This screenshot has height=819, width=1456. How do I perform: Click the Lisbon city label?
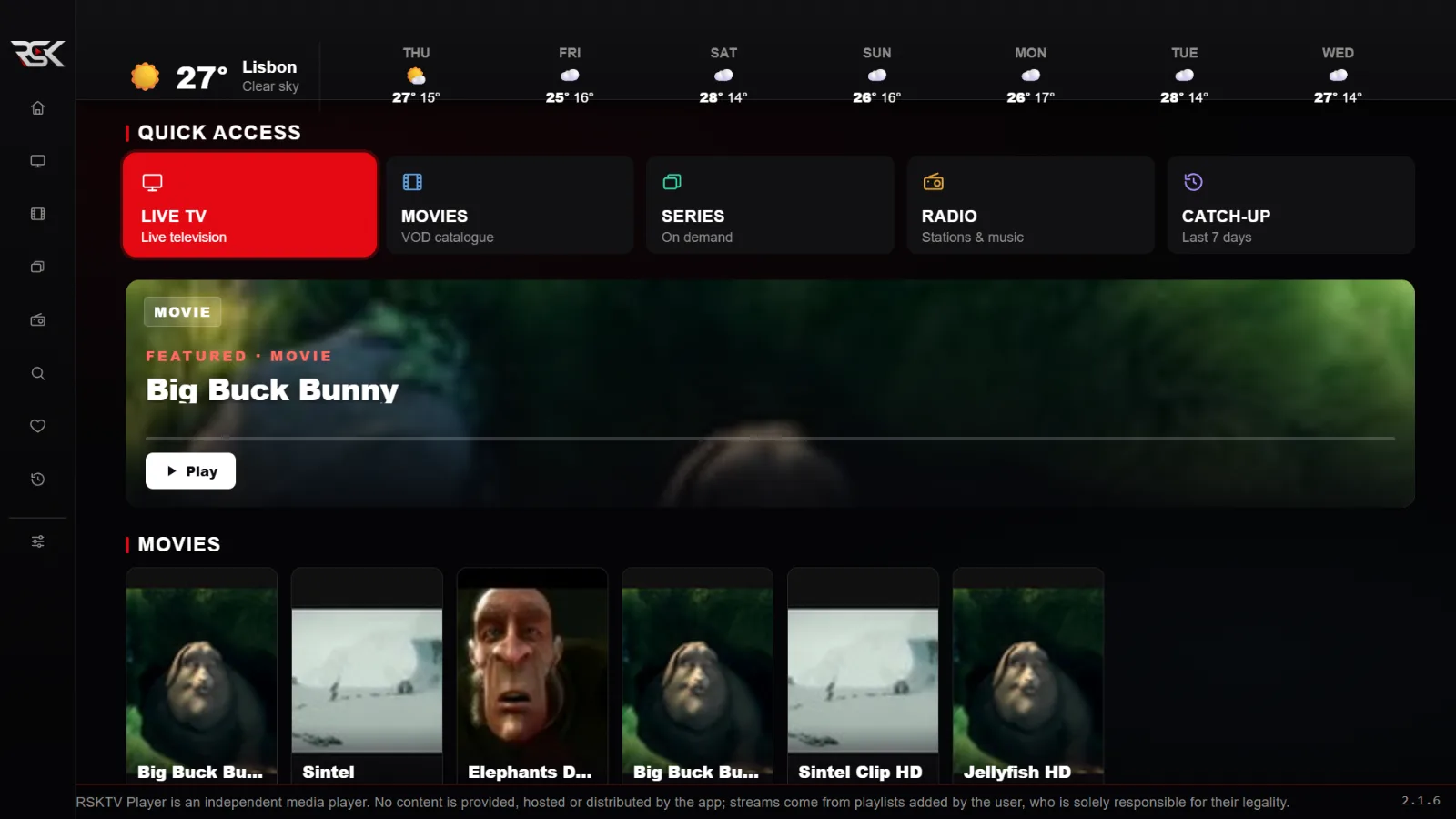pos(269,67)
